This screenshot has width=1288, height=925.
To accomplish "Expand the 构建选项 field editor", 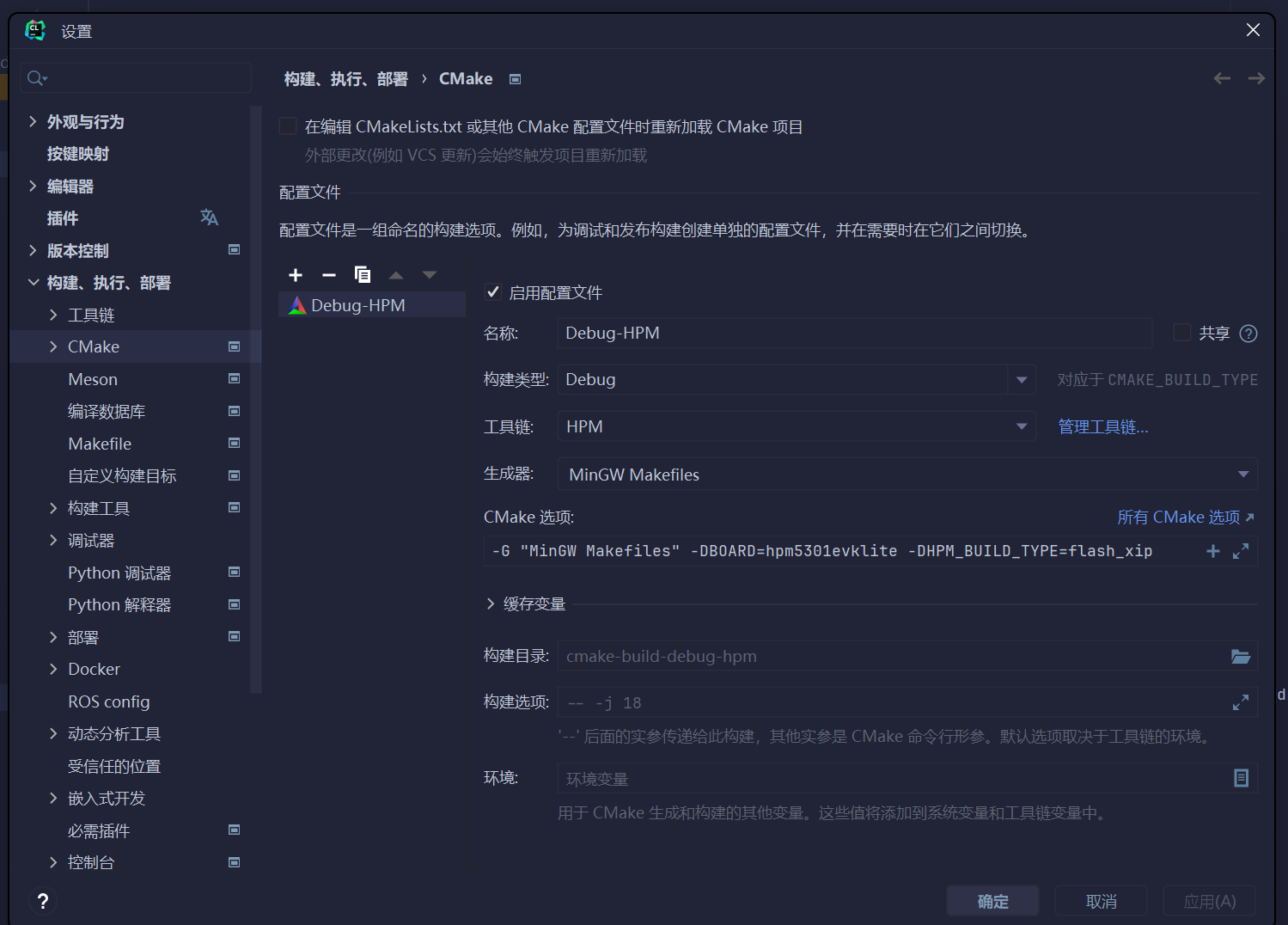I will 1241,702.
